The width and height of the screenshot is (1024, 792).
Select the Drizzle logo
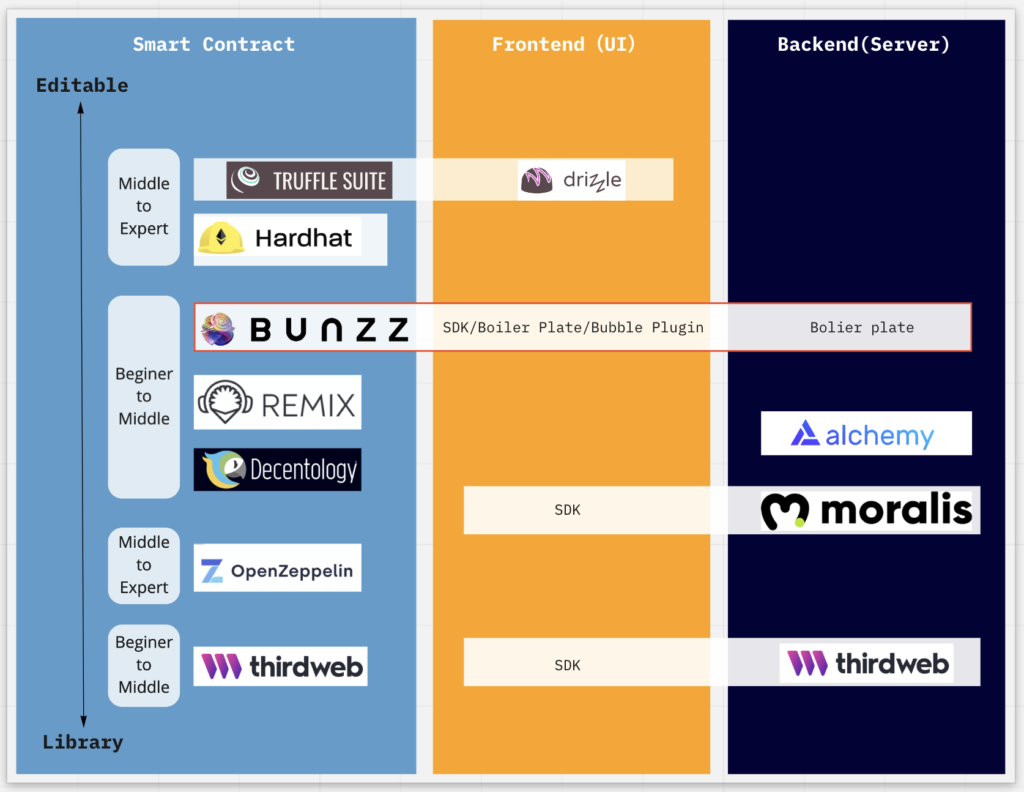571,180
